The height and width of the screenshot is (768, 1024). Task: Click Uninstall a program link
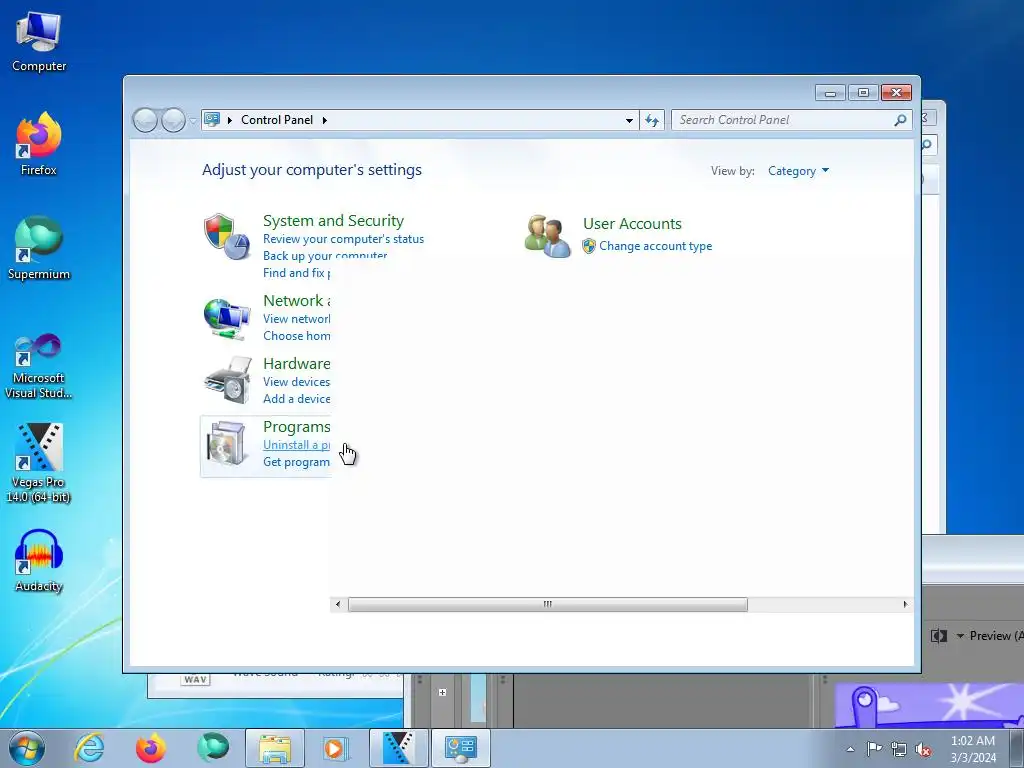click(296, 445)
